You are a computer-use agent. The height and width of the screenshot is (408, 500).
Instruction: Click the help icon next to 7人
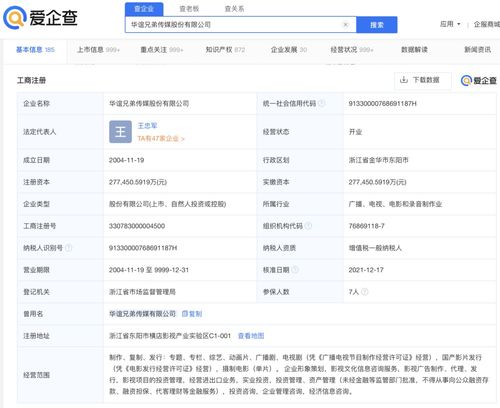(x=365, y=292)
